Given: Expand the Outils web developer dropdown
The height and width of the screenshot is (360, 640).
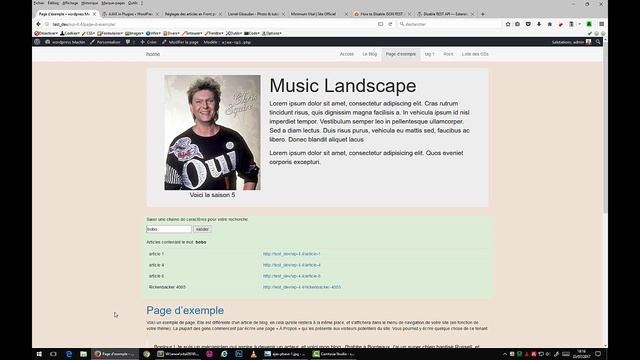Looking at the screenshot, I should [x=234, y=33].
